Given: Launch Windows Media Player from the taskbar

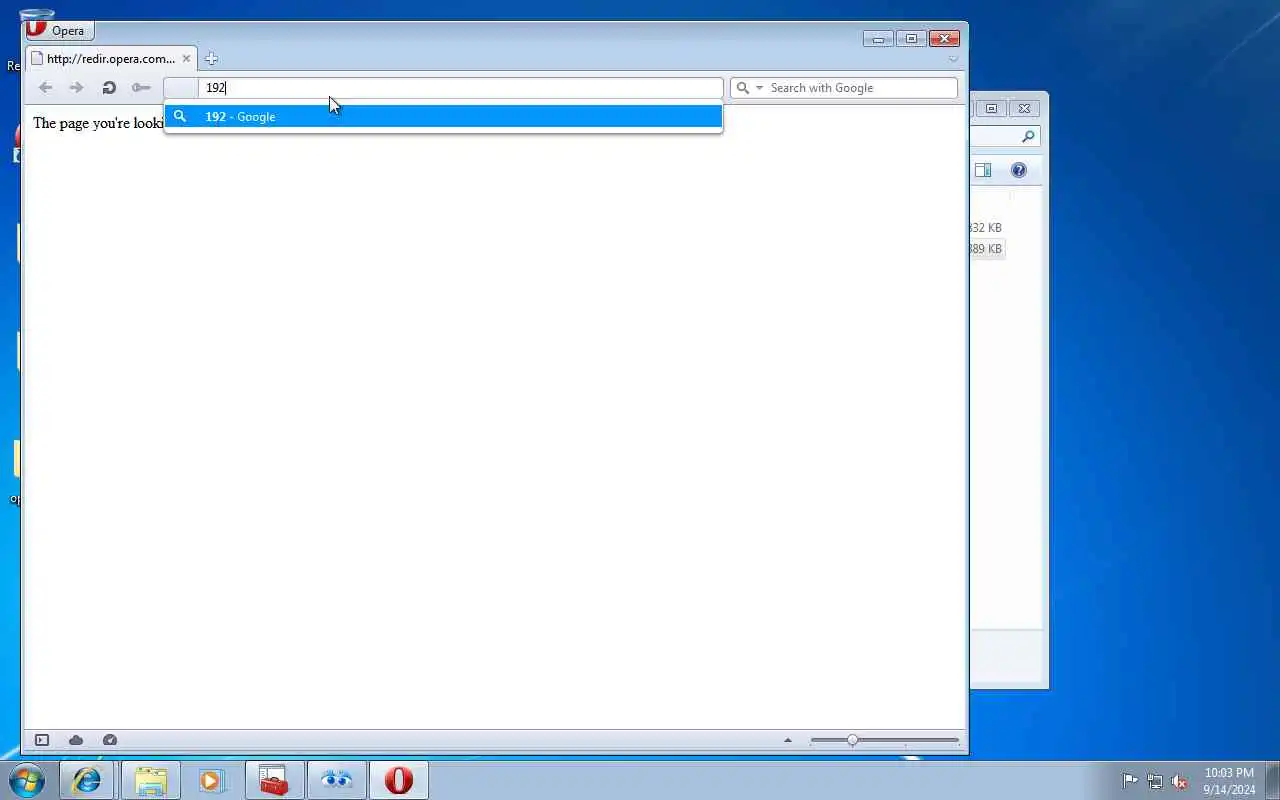Looking at the screenshot, I should pos(212,780).
